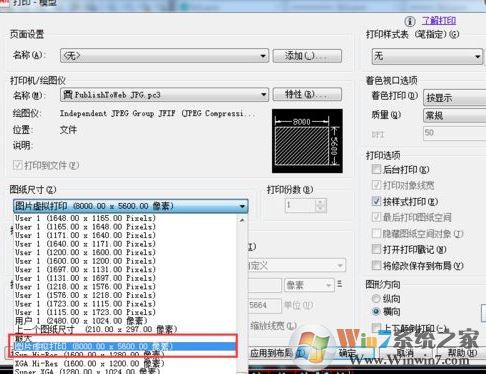Click the scale value field showing 5664
Image resolution: width=486 pixels, height=374 pixels.
(x=265, y=305)
